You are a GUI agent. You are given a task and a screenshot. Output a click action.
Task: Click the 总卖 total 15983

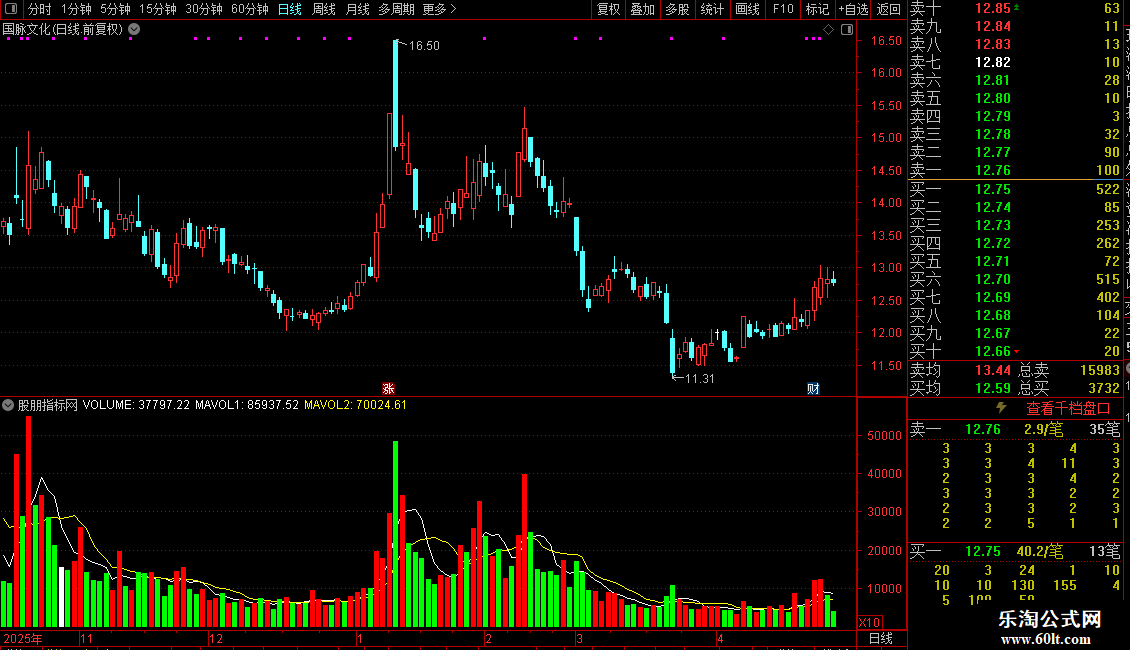point(1100,370)
